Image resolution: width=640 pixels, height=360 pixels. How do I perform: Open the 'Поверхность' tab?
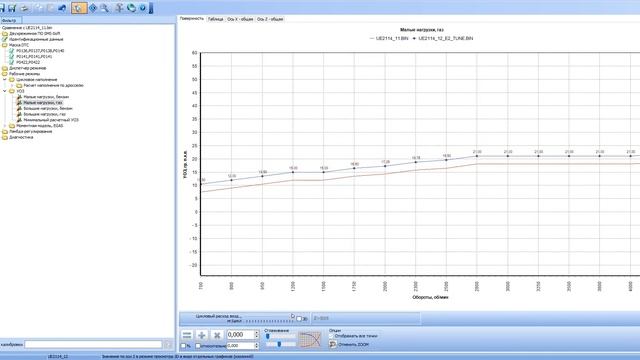click(192, 19)
